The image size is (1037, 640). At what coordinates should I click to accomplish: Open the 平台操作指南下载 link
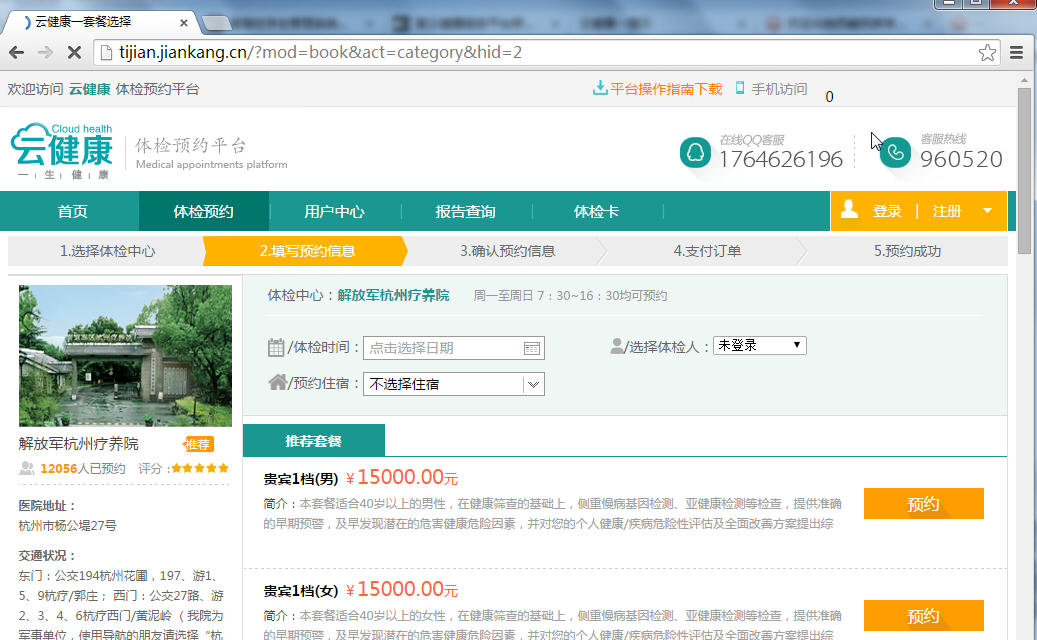[x=665, y=89]
